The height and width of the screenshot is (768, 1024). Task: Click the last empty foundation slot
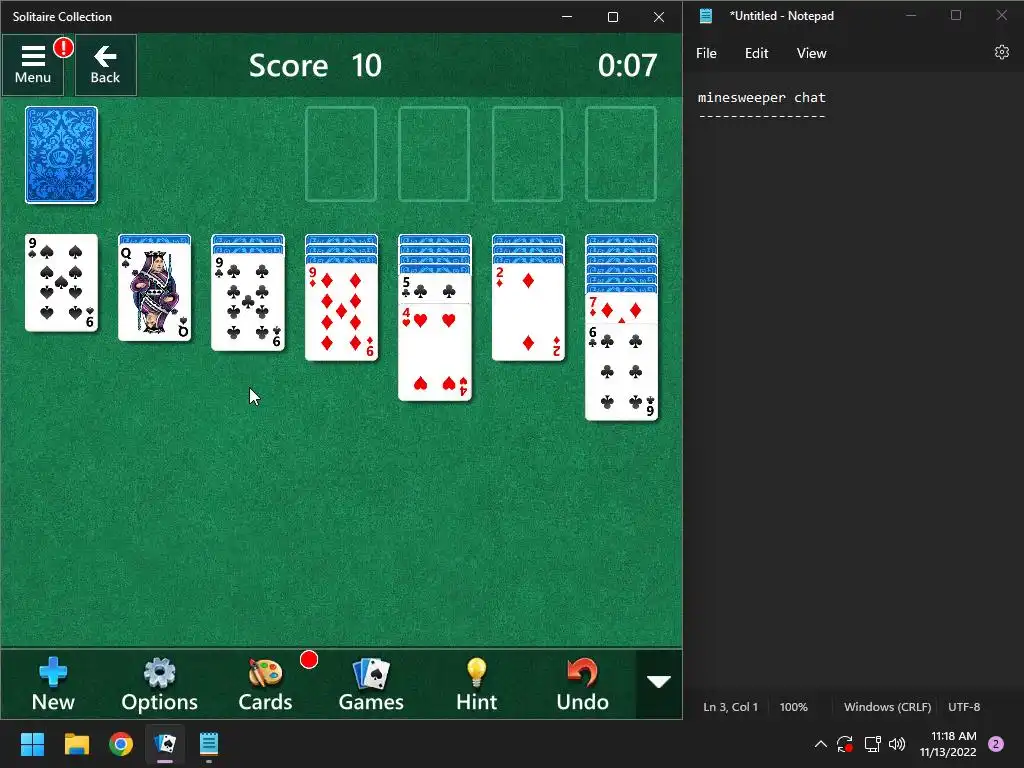click(621, 154)
